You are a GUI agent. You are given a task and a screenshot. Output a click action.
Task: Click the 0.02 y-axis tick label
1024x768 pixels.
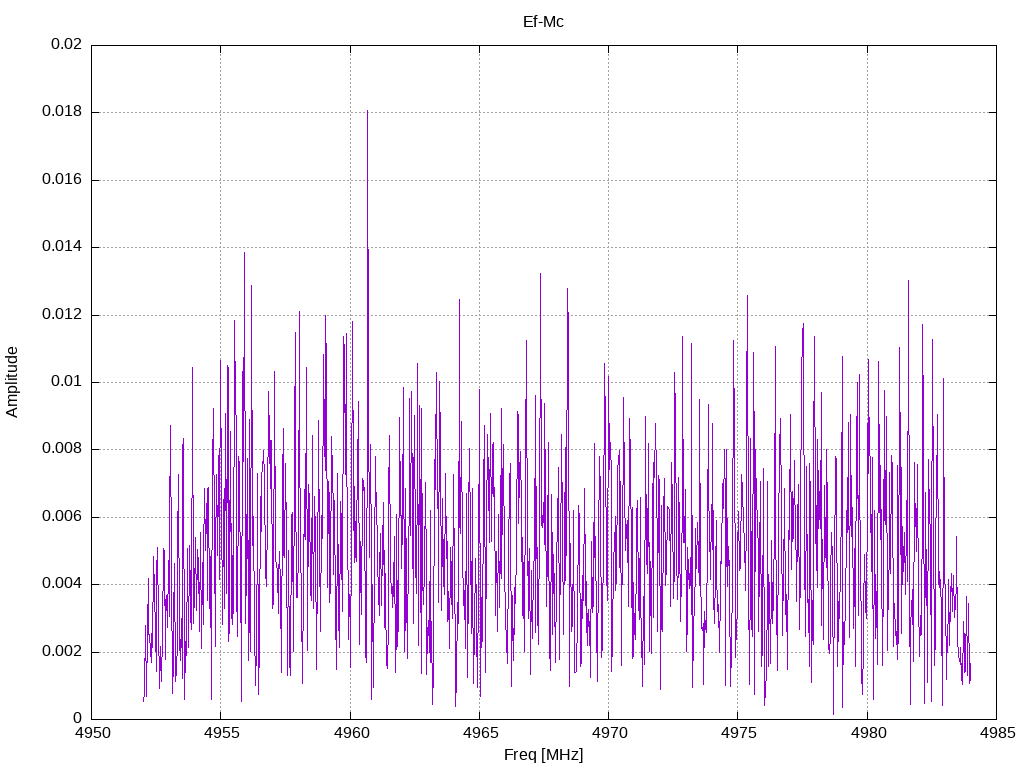point(66,45)
